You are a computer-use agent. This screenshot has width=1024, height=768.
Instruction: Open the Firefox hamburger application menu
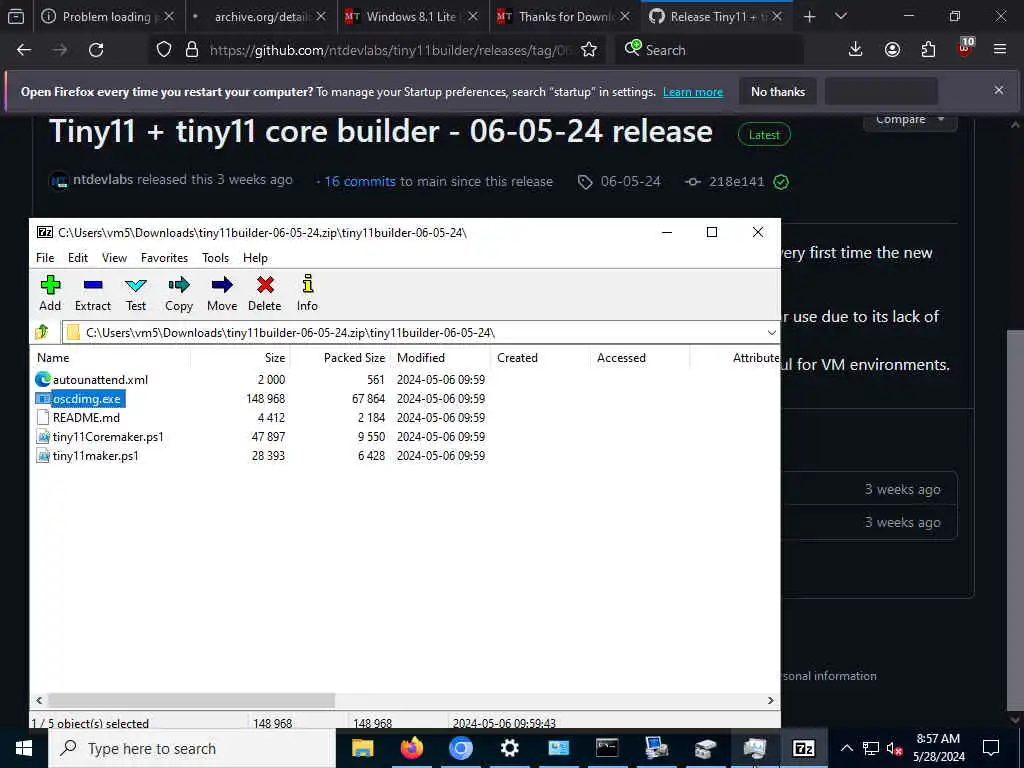pyautogui.click(x=1000, y=50)
